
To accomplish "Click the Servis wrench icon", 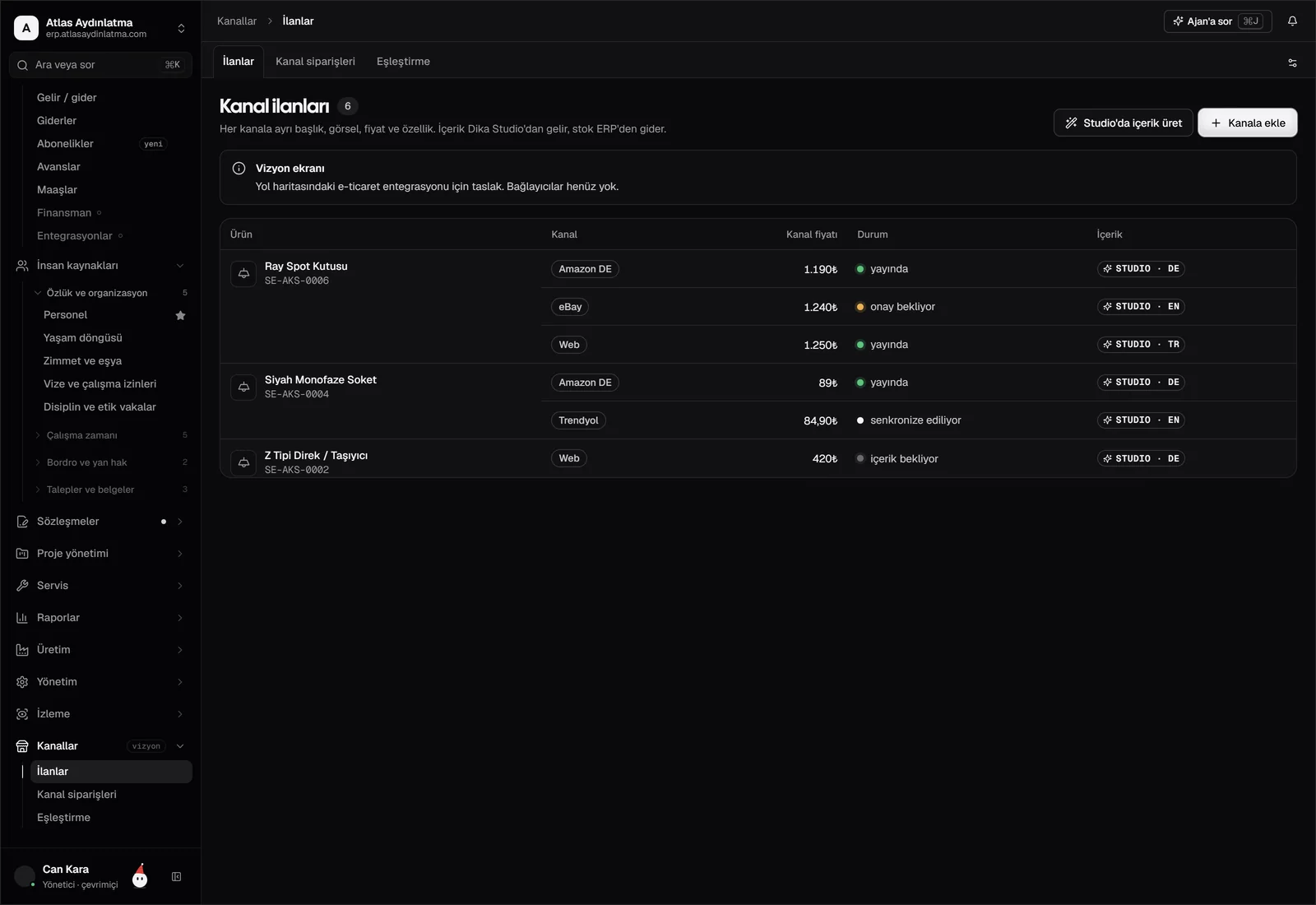I will (x=22, y=586).
